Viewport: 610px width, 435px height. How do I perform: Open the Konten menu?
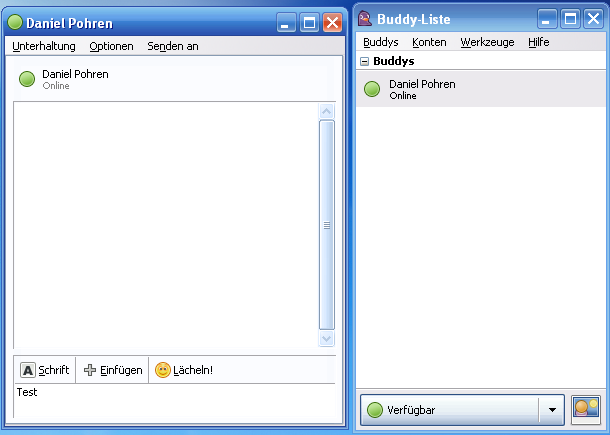[429, 42]
